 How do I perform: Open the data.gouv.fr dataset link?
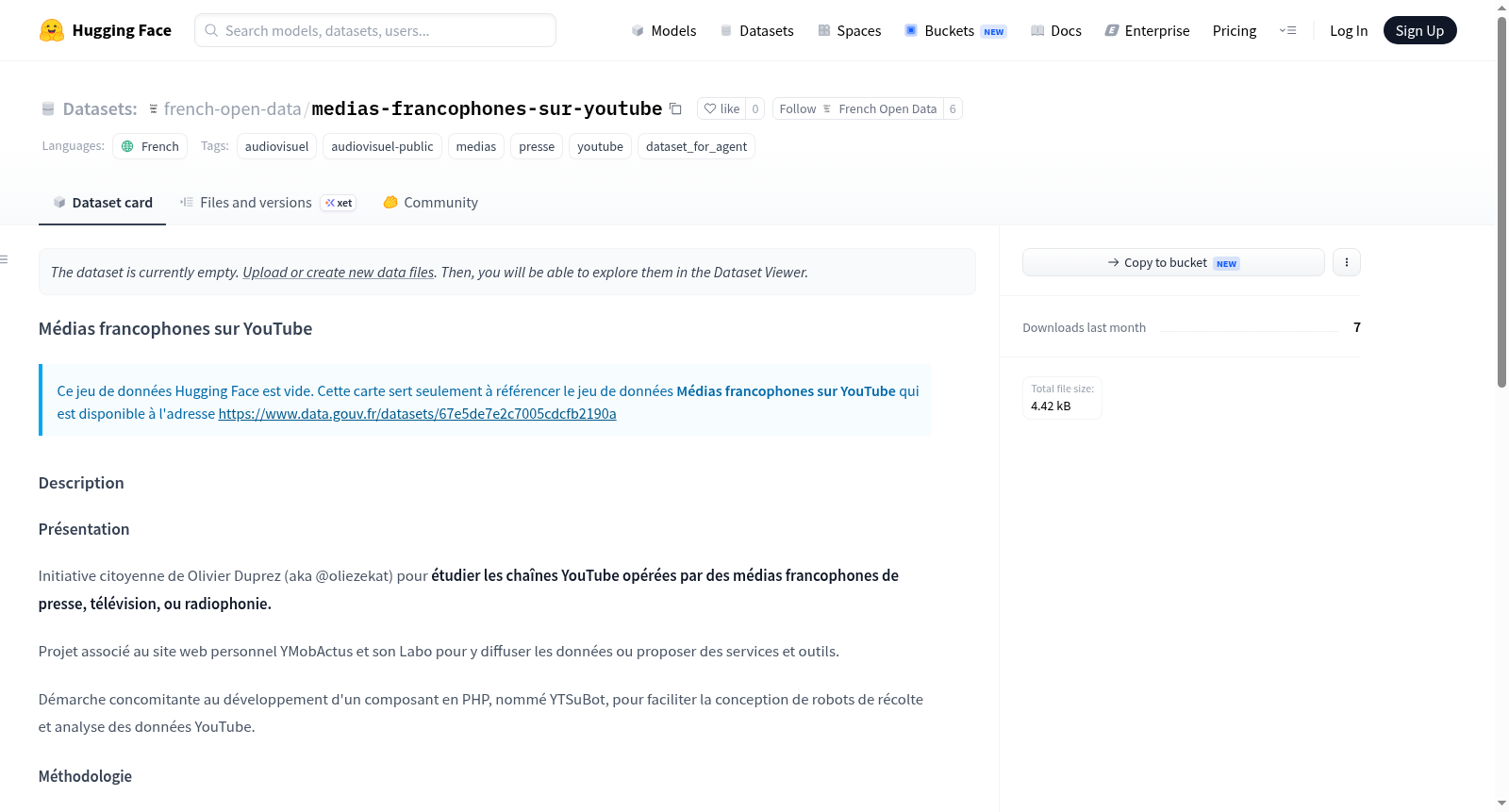pos(417,414)
